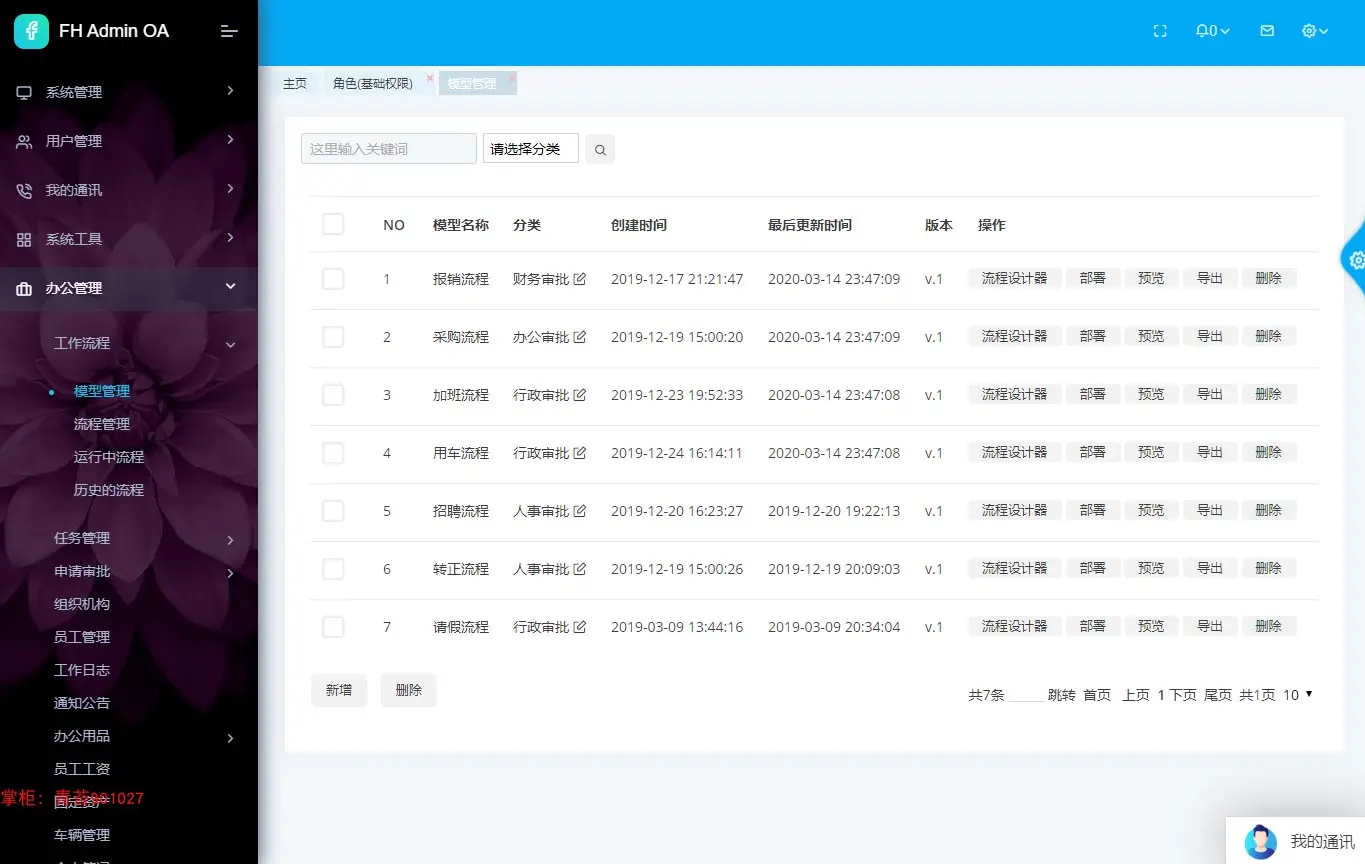Image resolution: width=1365 pixels, height=864 pixels.
Task: Collapse the 工作流程 submenu
Action: 129,343
